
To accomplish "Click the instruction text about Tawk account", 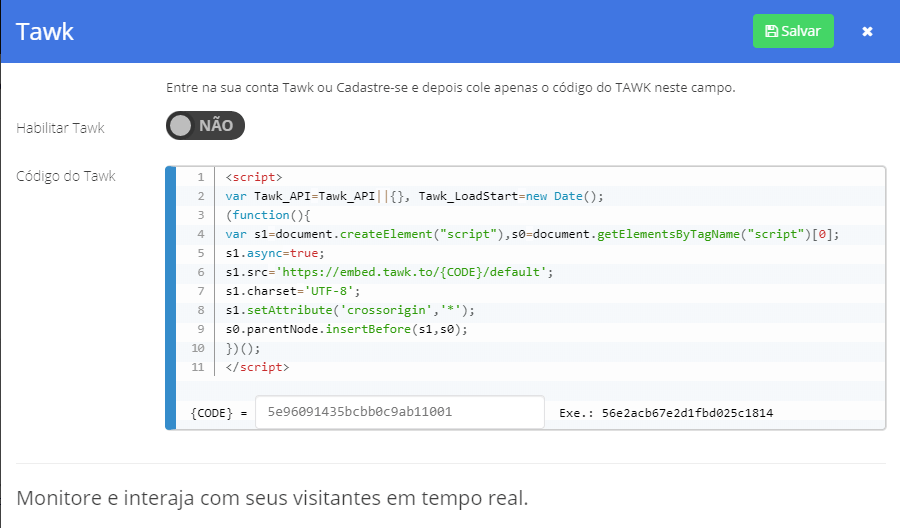I will click(x=451, y=88).
